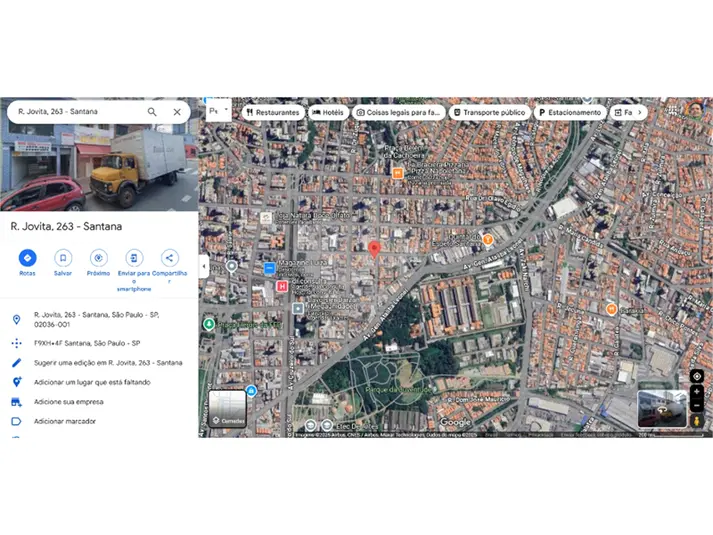713x535 pixels.
Task: Select Transporte público filter chip
Action: coord(490,112)
